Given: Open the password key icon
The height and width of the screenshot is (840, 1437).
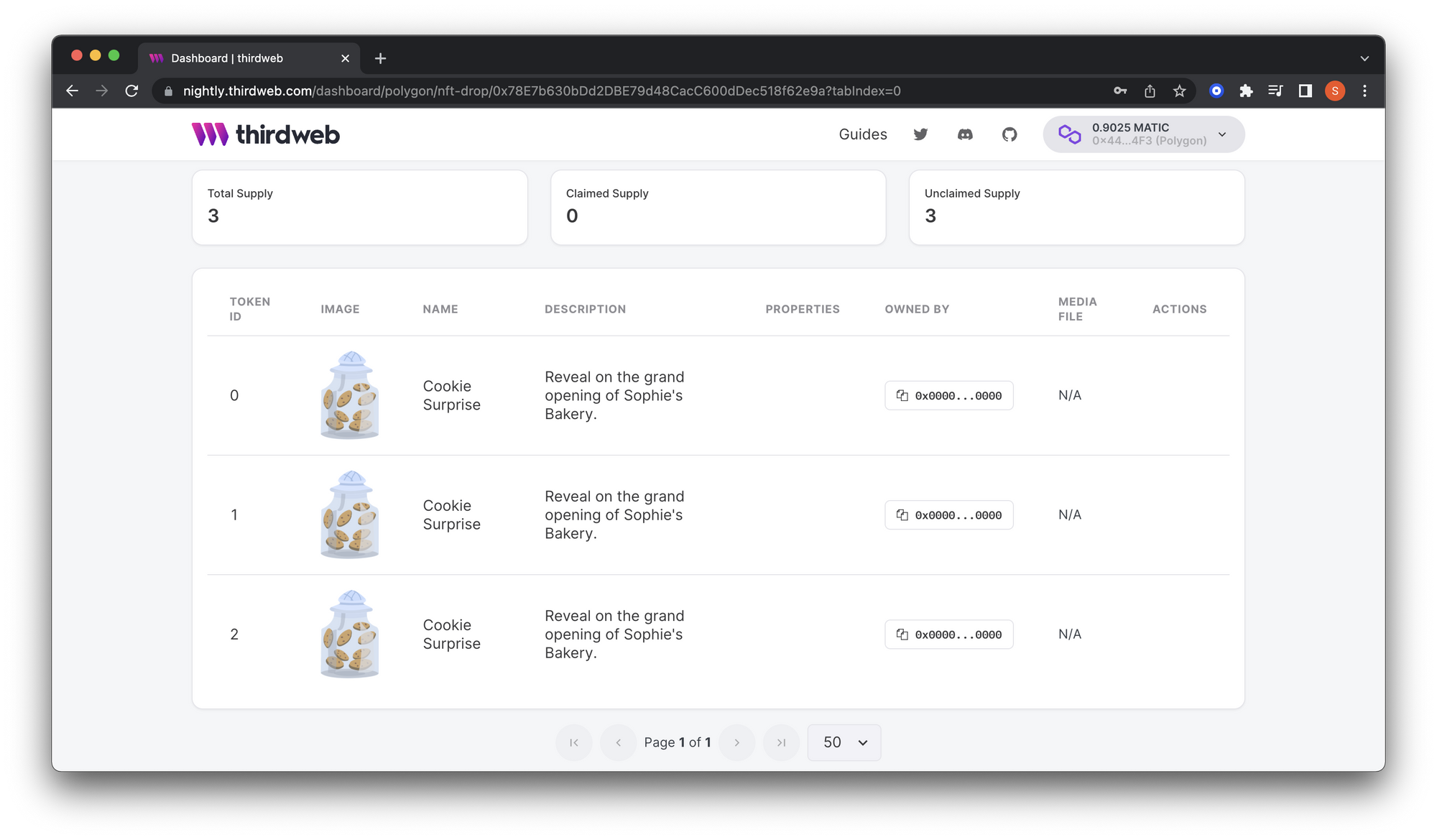Looking at the screenshot, I should pyautogui.click(x=1120, y=91).
